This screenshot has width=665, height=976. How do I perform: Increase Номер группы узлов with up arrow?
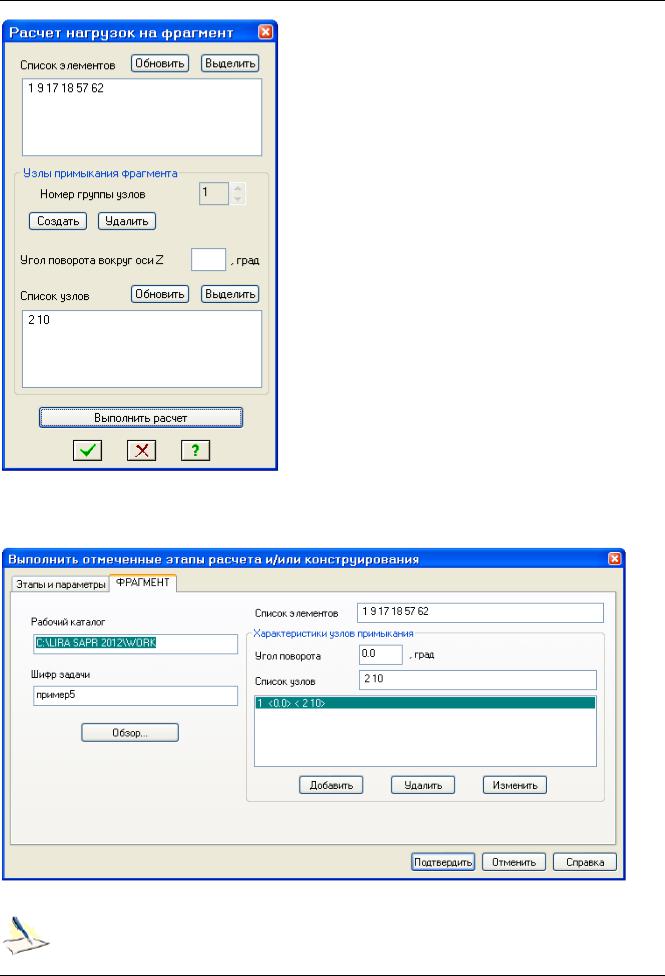tap(237, 188)
